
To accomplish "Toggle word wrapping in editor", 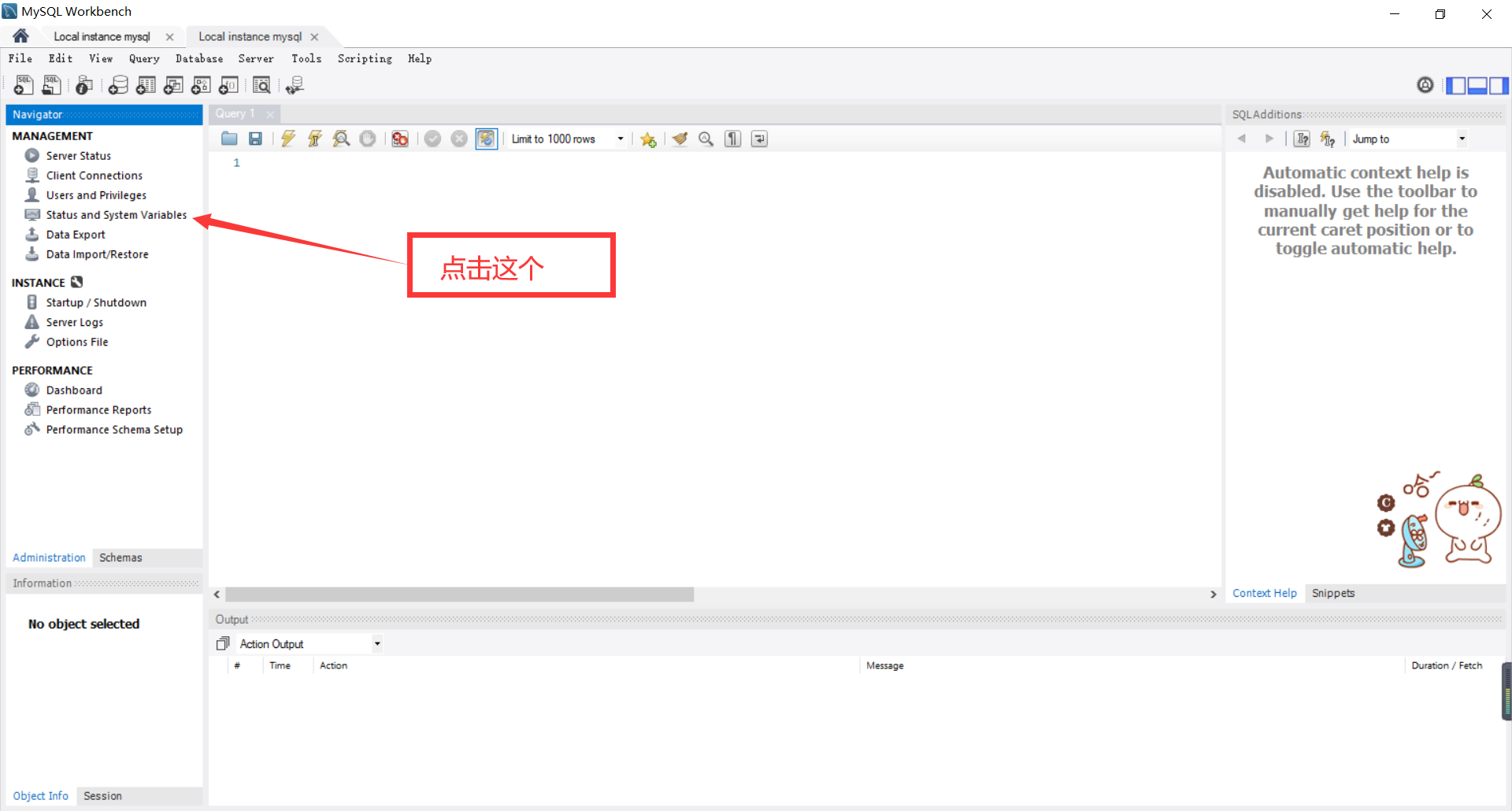I will [x=759, y=139].
